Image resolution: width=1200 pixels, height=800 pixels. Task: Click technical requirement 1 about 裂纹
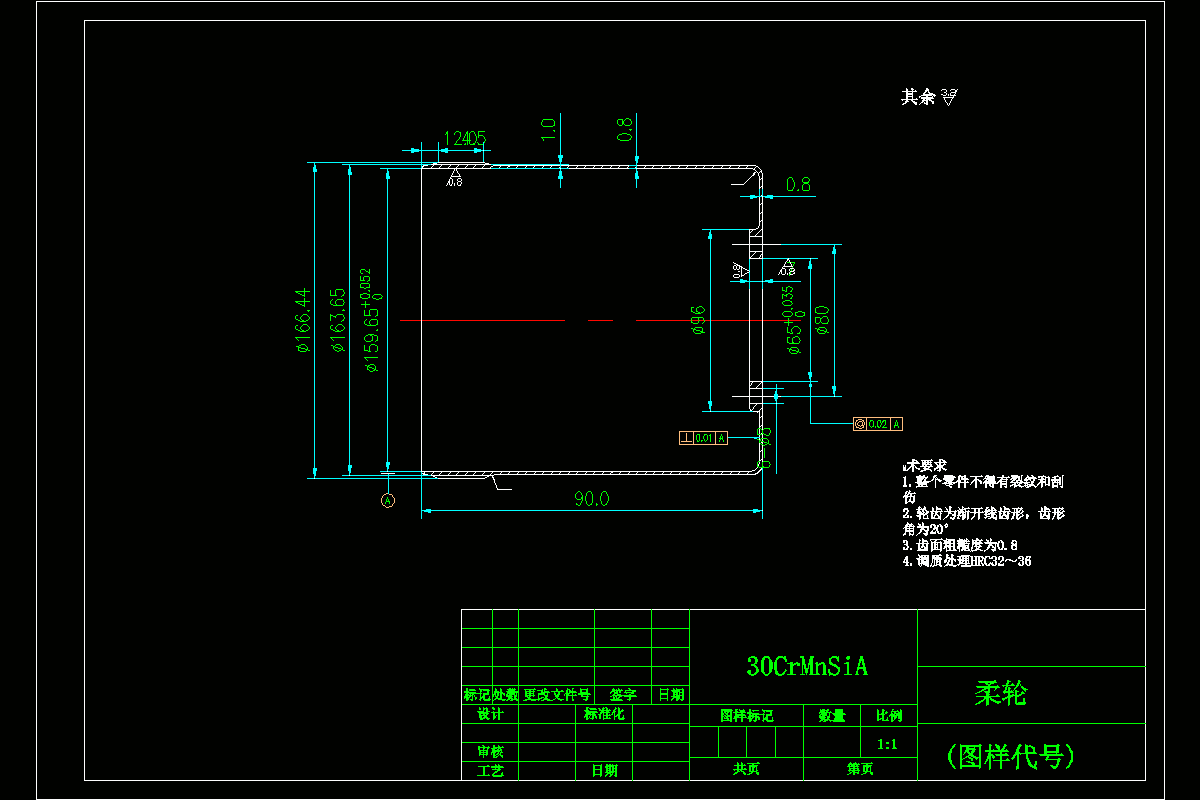tap(983, 489)
